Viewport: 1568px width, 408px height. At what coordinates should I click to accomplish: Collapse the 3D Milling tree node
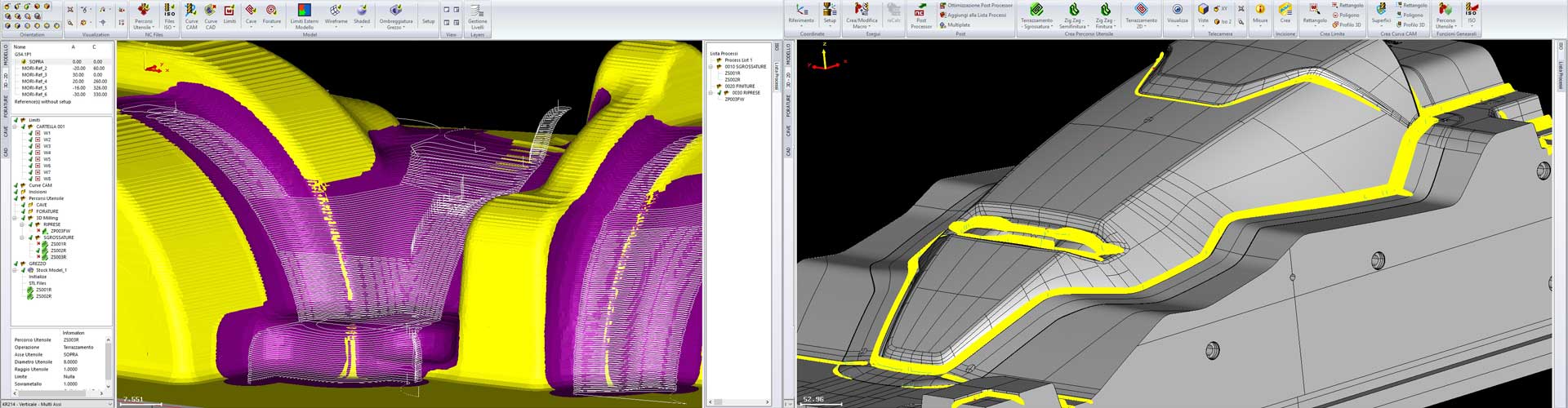tap(16, 218)
